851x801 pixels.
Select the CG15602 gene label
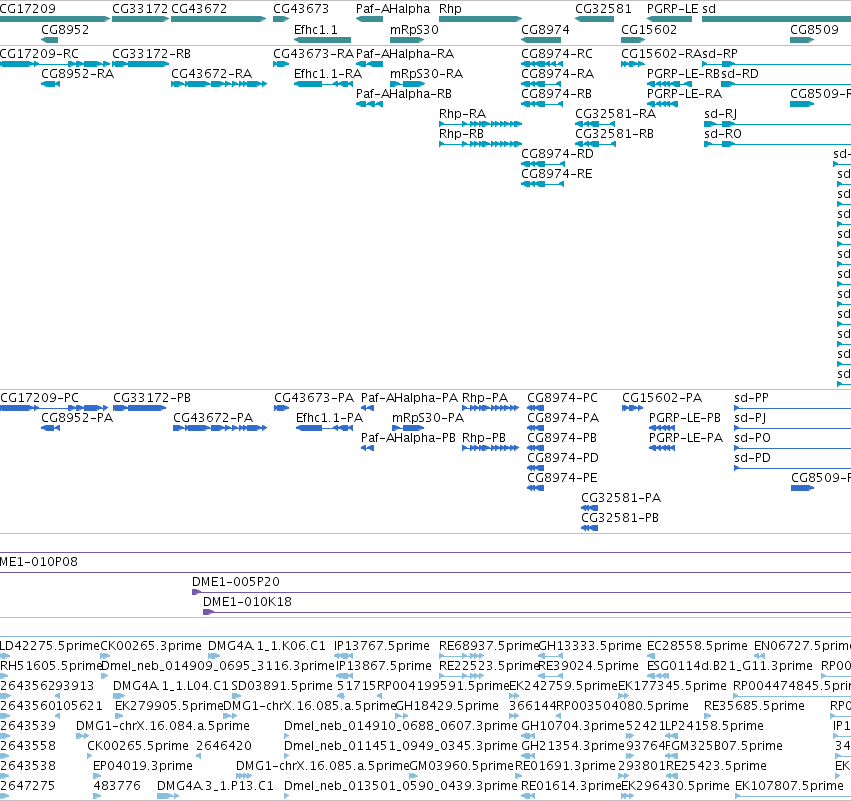pos(649,30)
